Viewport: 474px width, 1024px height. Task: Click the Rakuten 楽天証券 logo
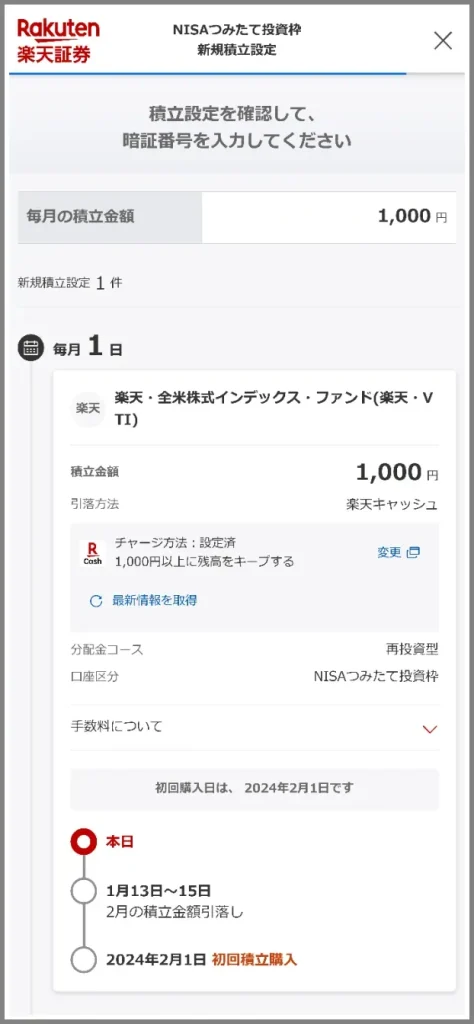(x=58, y=40)
